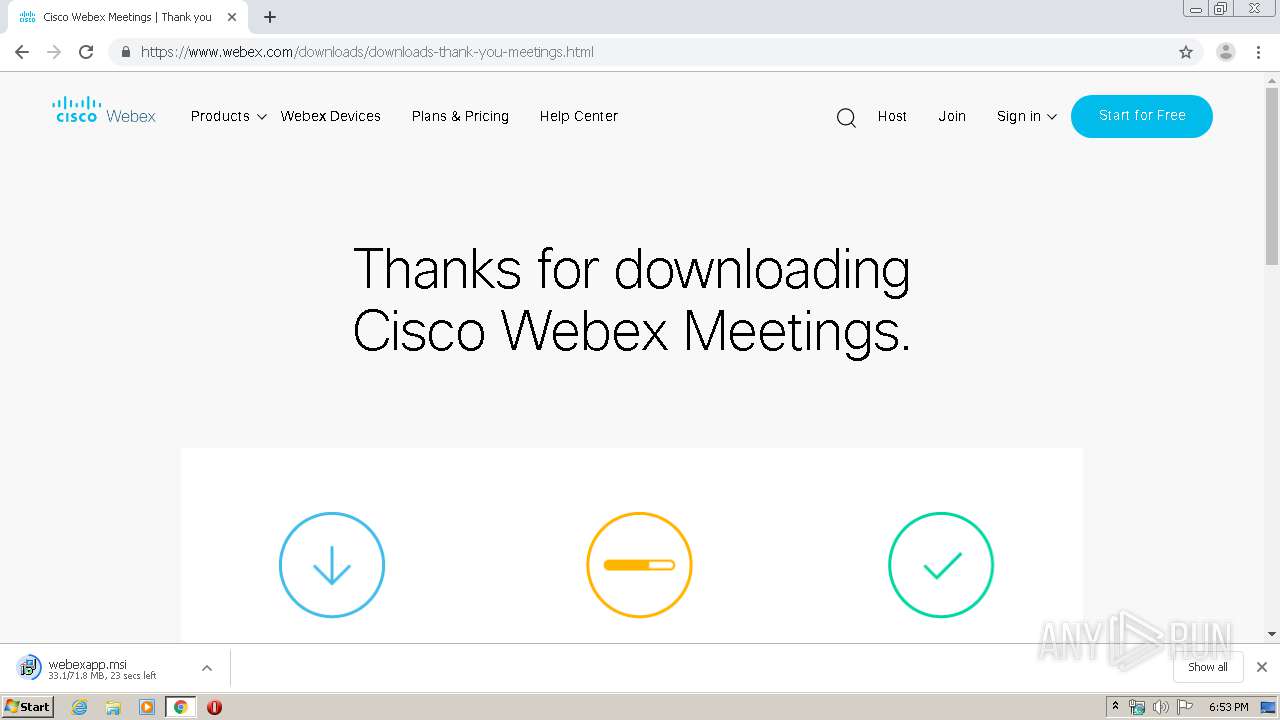
Task: Click the blue download arrow circle icon
Action: [x=332, y=565]
